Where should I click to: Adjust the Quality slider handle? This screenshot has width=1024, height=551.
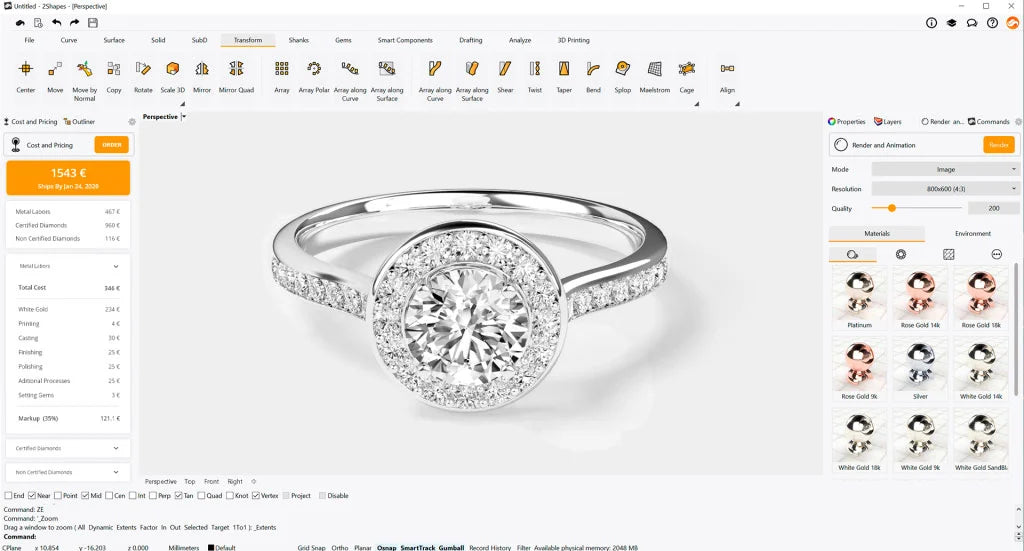coord(891,208)
